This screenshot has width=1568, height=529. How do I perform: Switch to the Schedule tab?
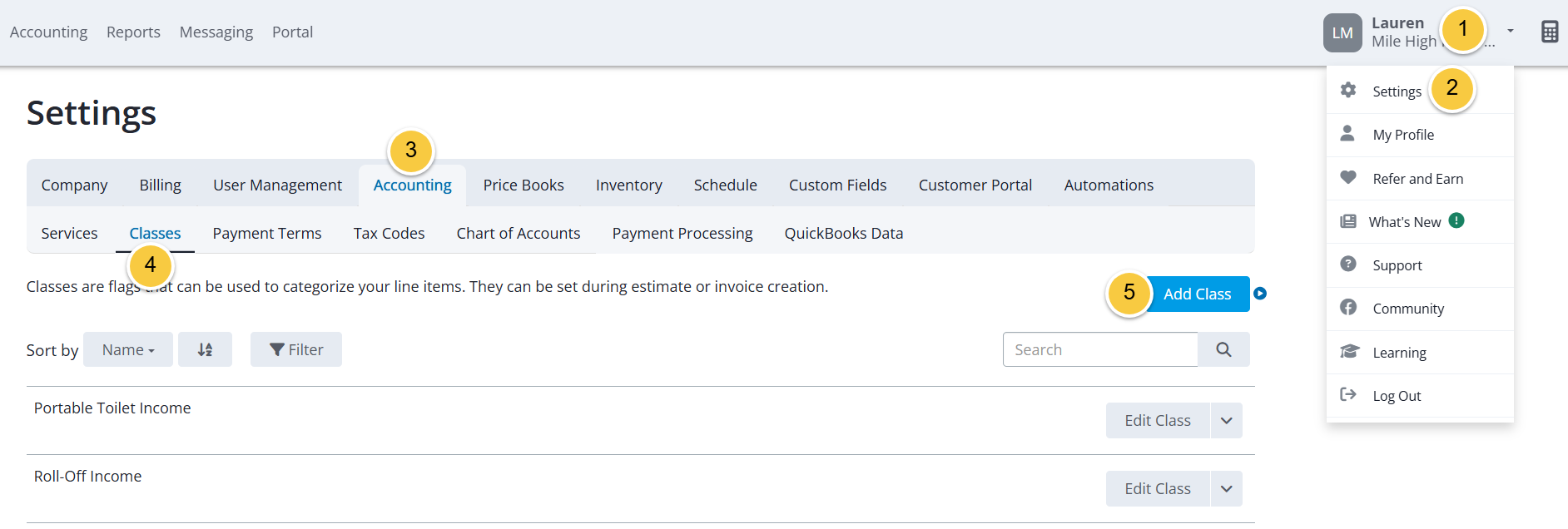coord(726,185)
